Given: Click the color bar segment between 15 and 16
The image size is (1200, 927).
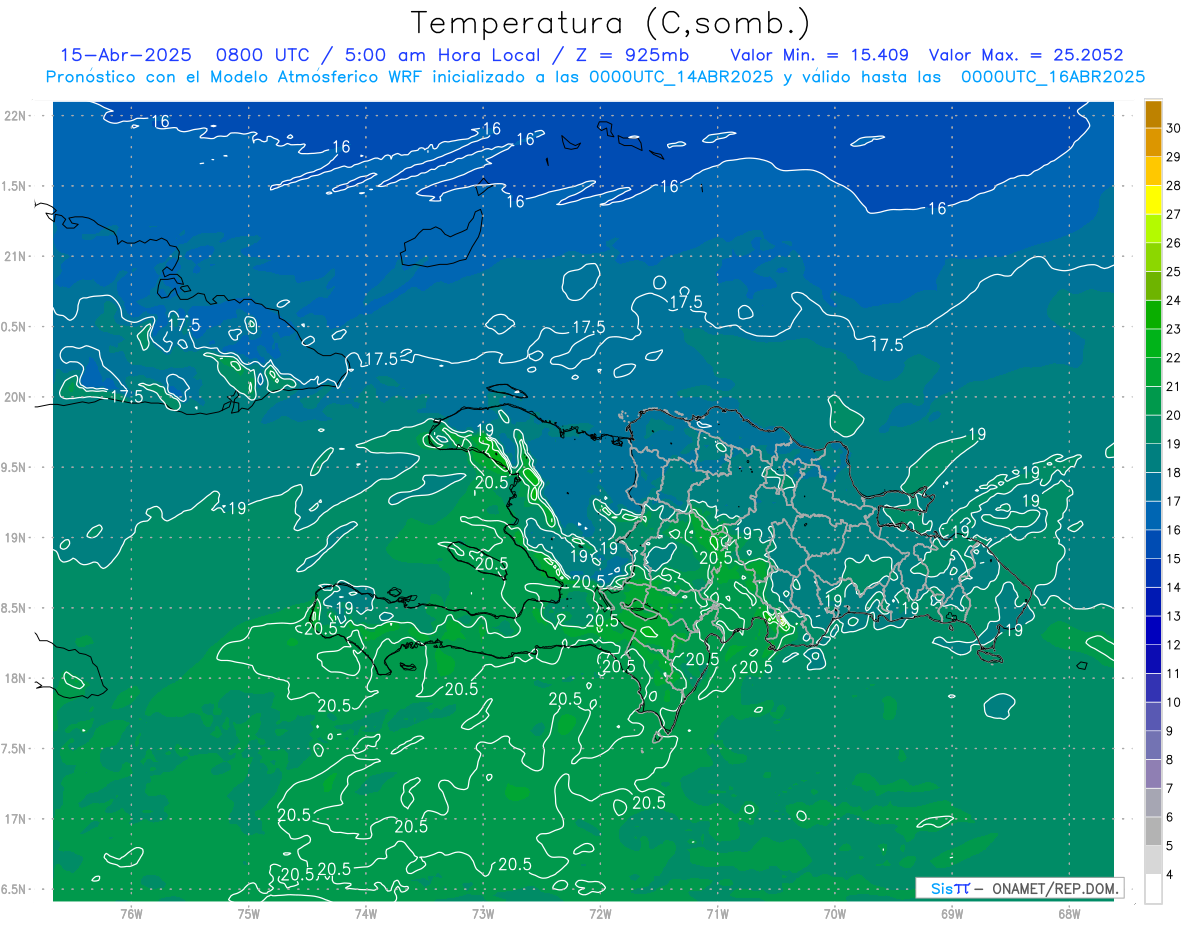Looking at the screenshot, I should (x=1153, y=544).
